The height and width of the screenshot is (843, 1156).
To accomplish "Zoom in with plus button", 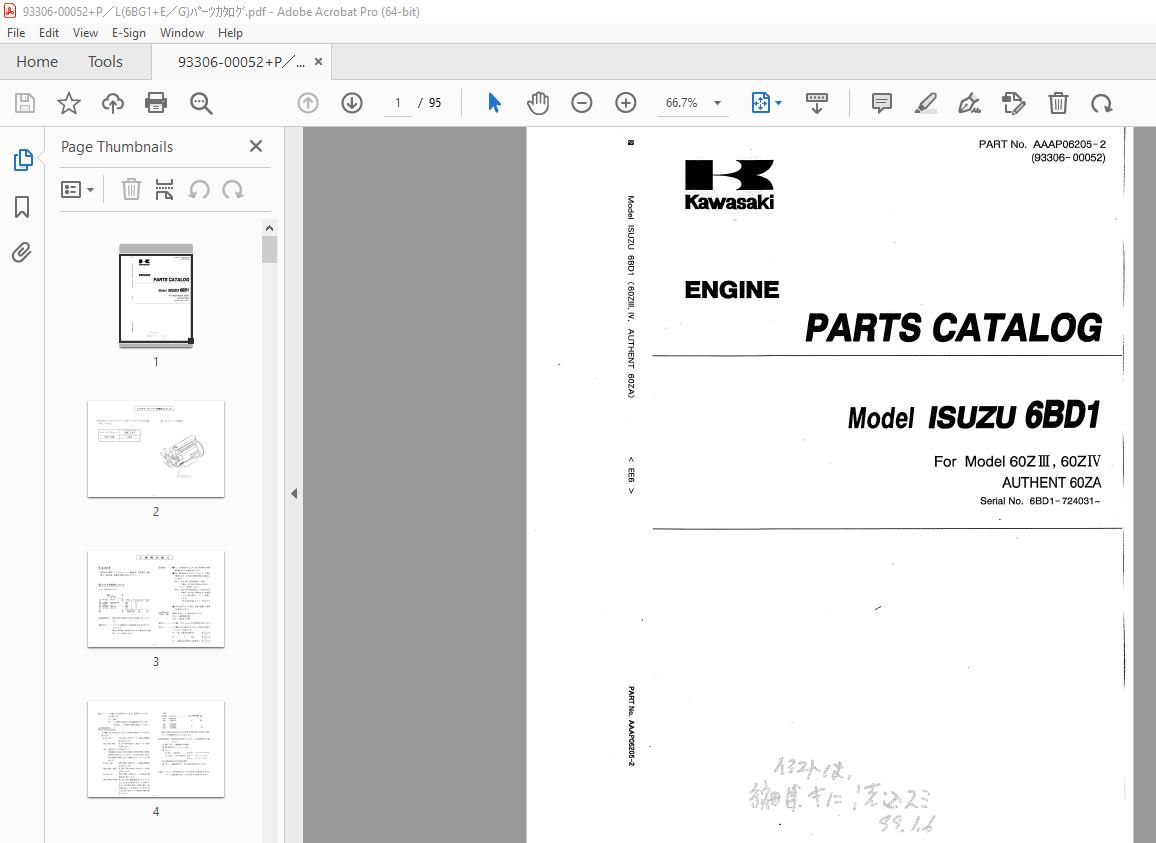I will point(626,103).
